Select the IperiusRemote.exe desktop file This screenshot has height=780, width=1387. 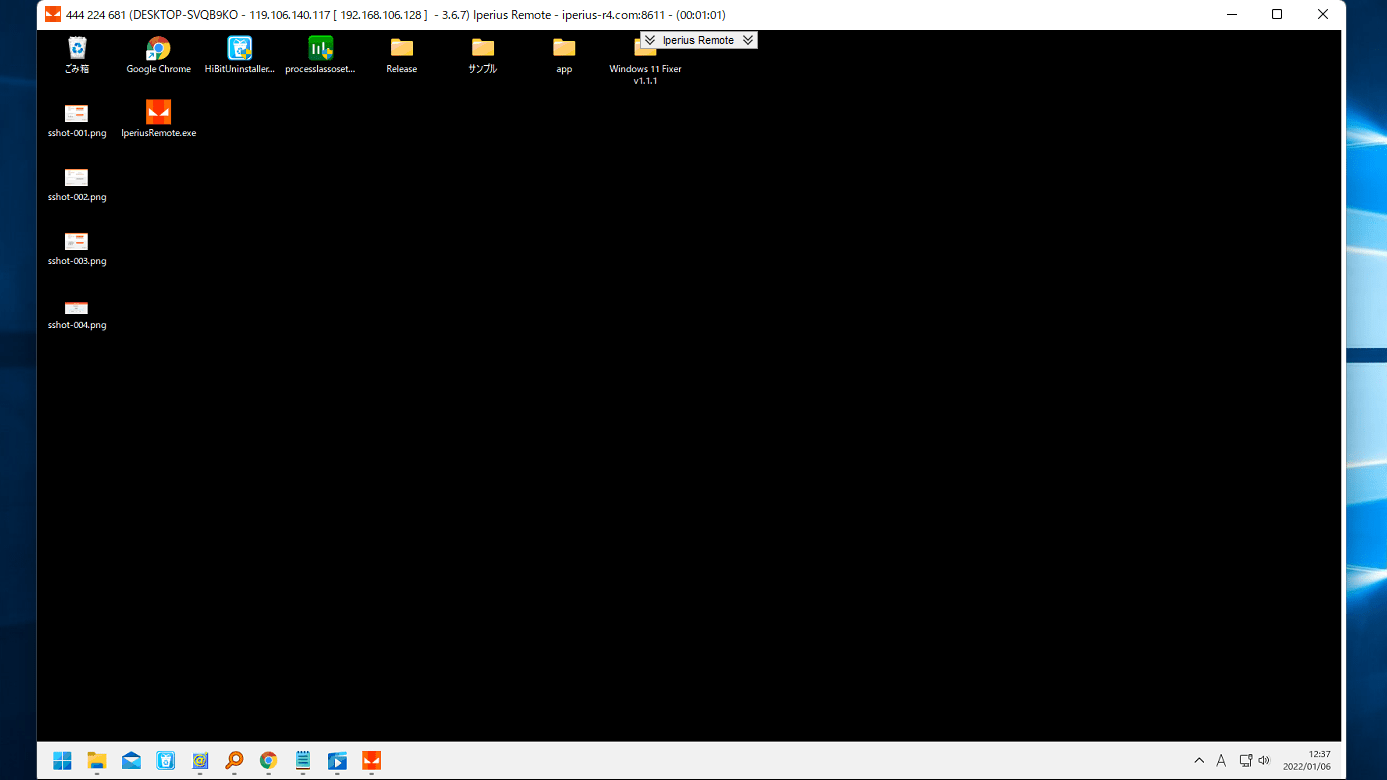158,119
